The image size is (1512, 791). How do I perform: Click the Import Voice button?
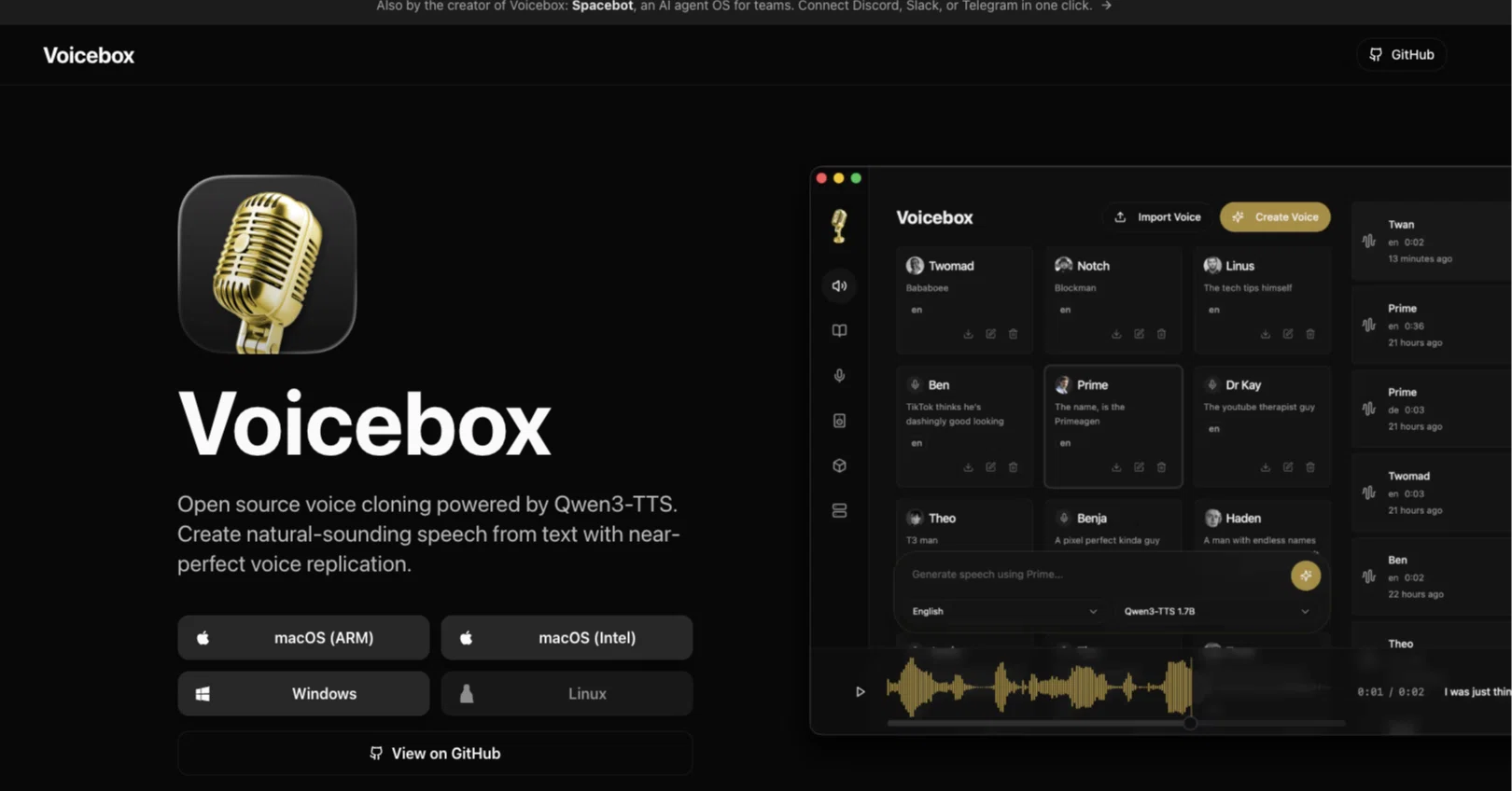pos(1157,217)
